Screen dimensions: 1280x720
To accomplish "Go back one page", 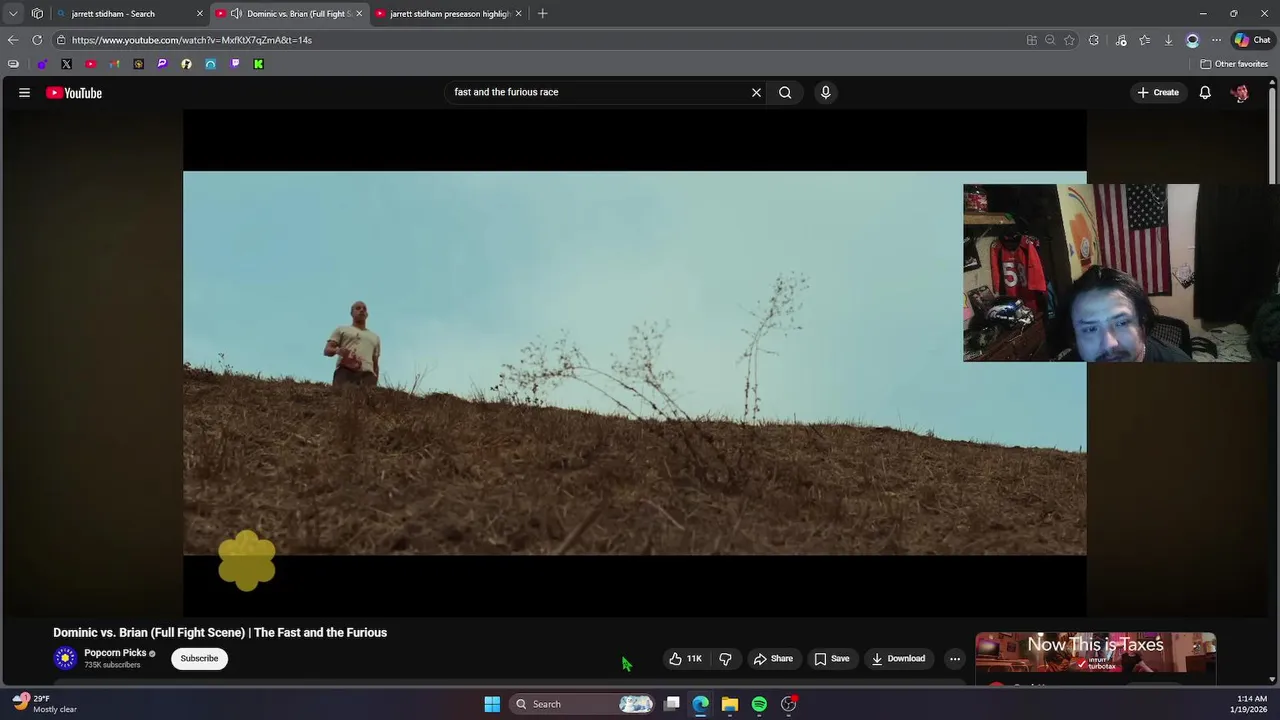I will pyautogui.click(x=12, y=40).
